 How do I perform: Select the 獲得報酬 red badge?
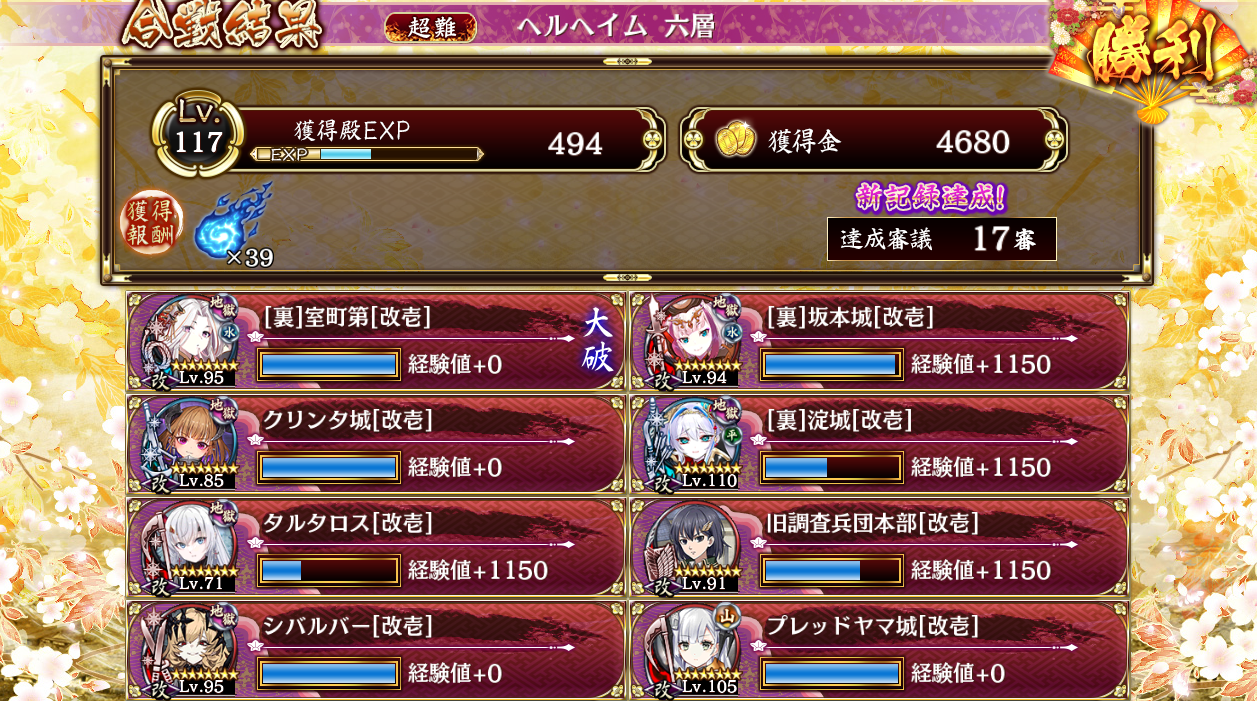point(152,223)
